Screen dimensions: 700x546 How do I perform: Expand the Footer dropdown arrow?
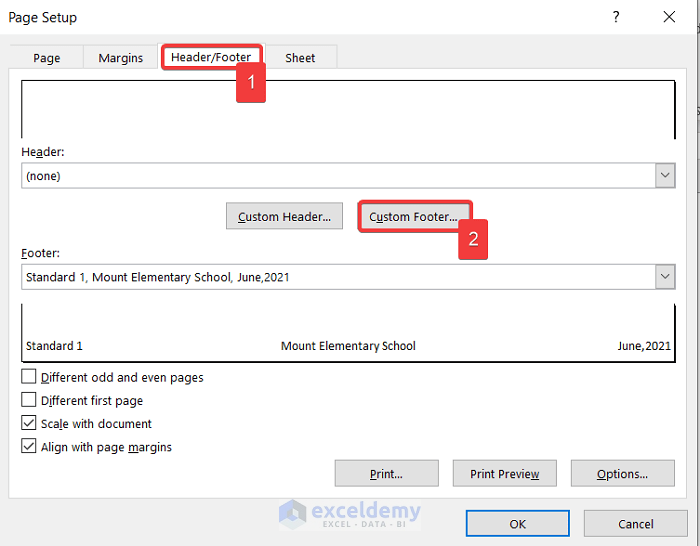[665, 277]
